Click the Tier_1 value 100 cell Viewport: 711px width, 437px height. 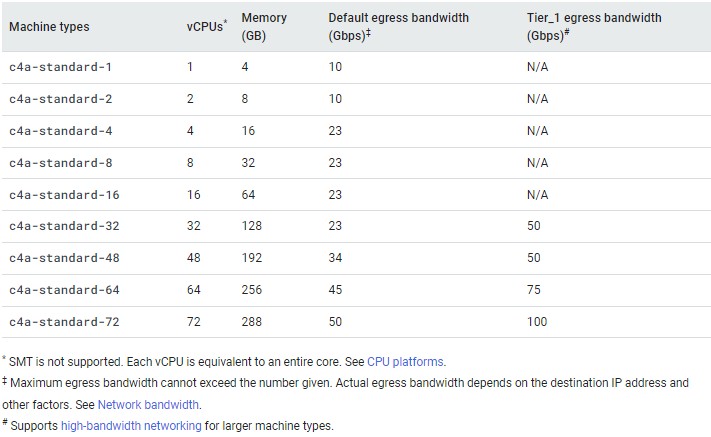click(536, 322)
